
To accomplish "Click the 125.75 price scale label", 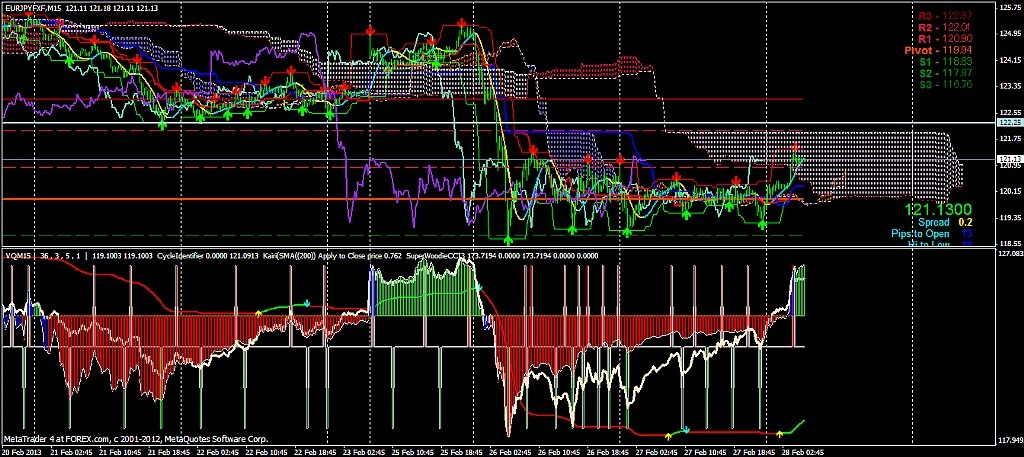I will (x=1010, y=7).
